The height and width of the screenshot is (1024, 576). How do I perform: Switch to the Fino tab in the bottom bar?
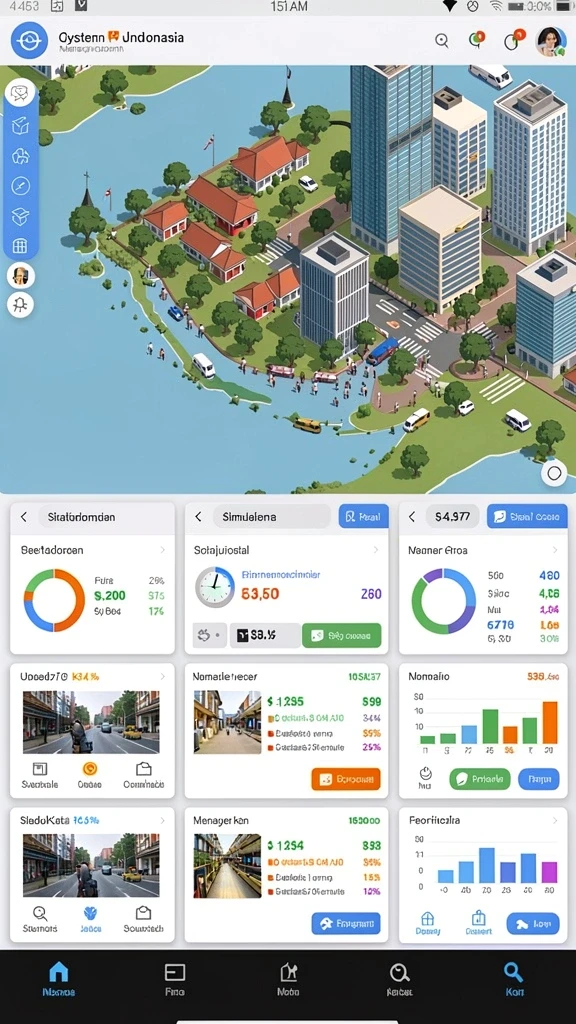coord(174,979)
